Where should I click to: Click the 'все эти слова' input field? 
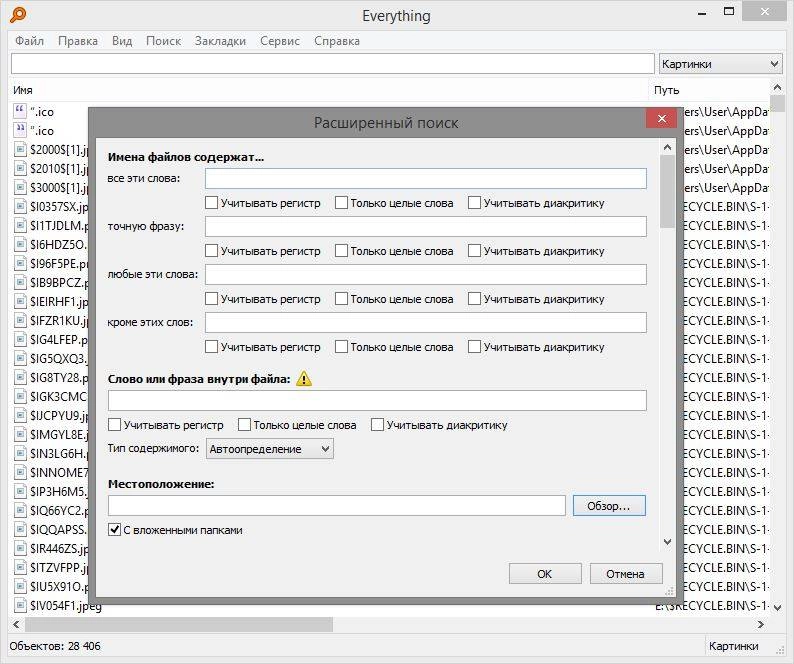point(426,178)
